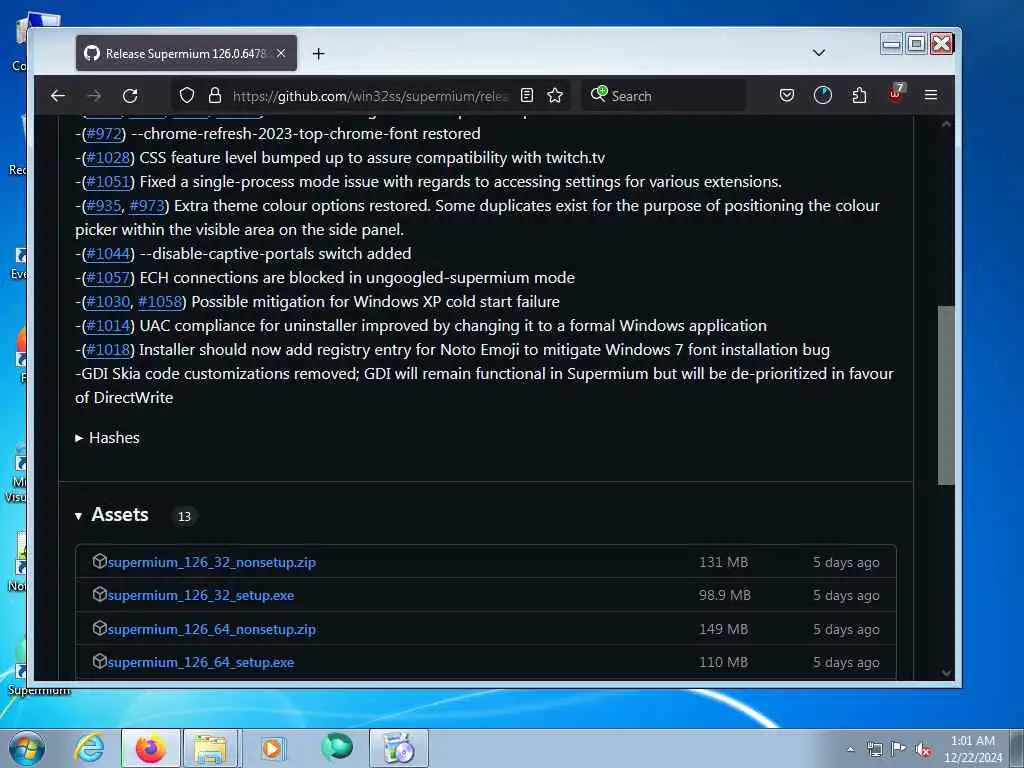Open the Windows Start button

[27, 748]
